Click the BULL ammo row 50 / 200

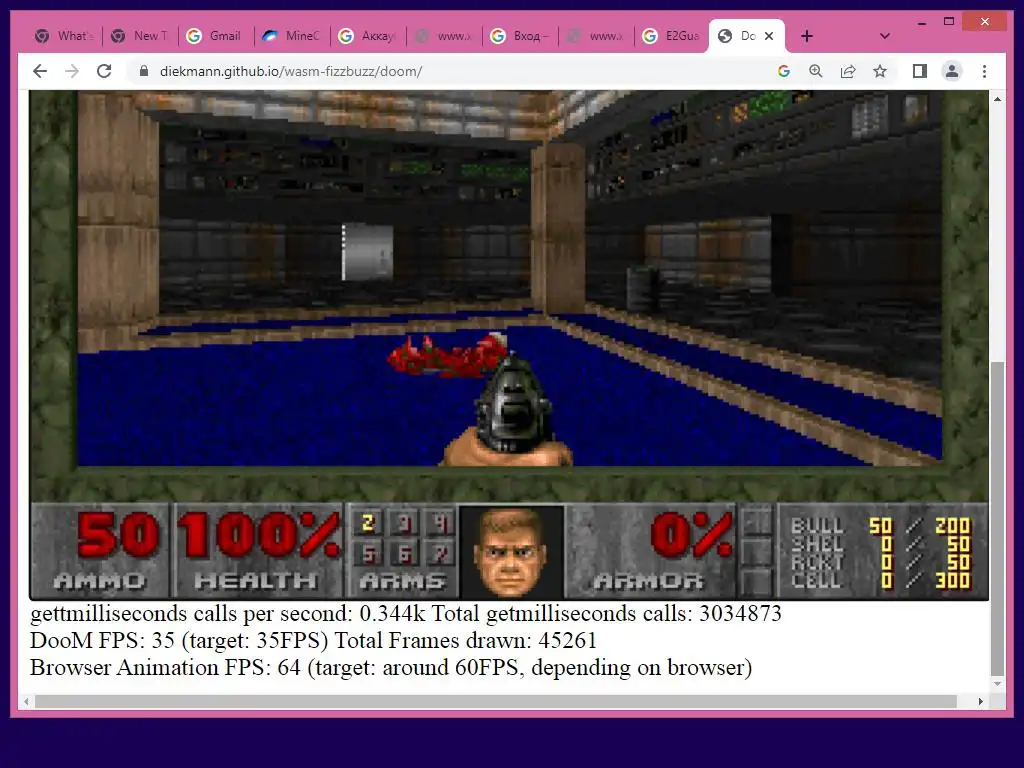881,526
